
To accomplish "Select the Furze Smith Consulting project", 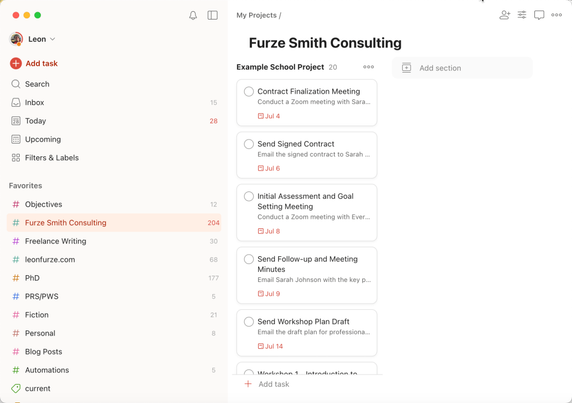I will (x=114, y=223).
